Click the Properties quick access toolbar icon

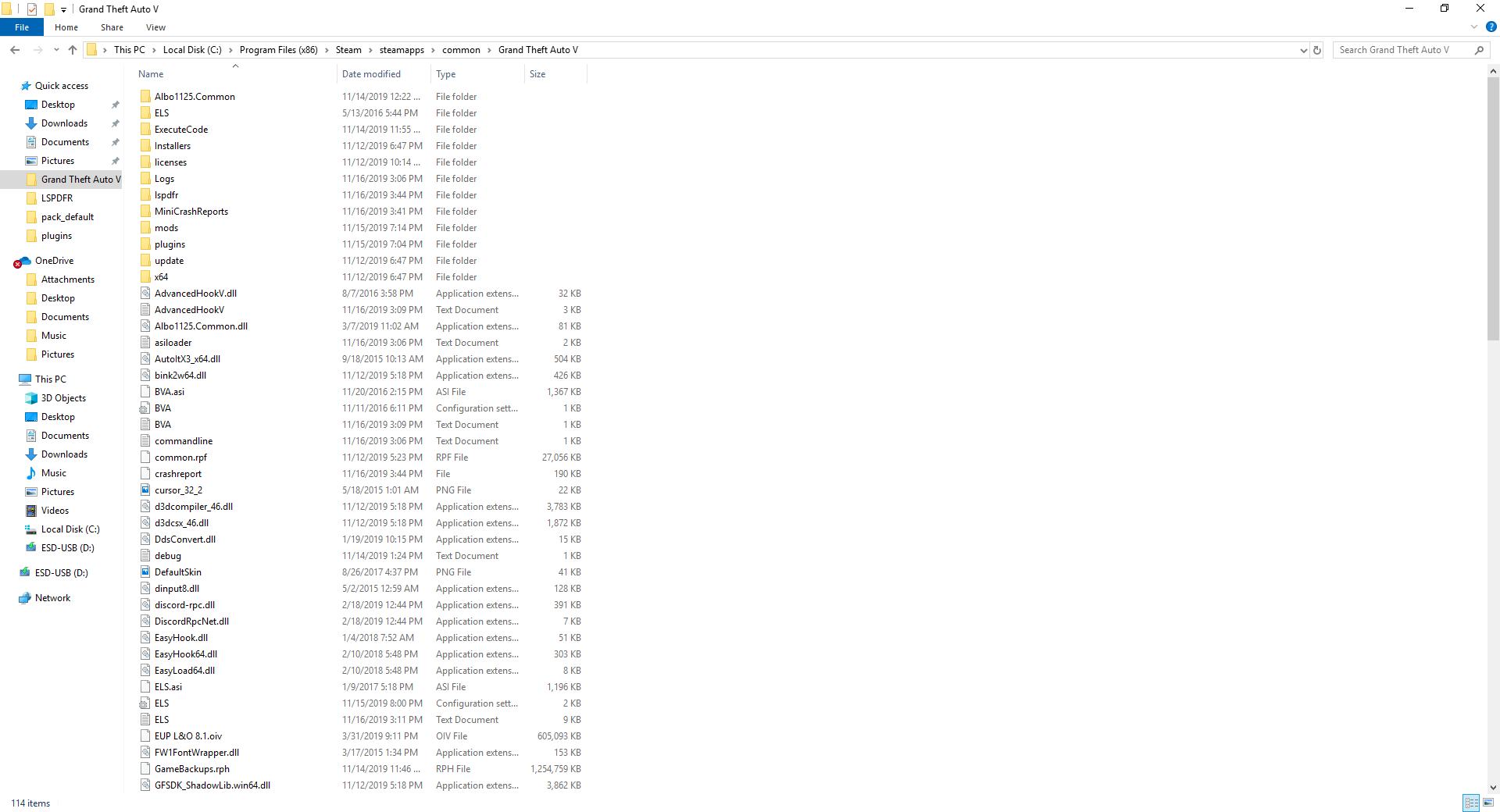[x=32, y=9]
